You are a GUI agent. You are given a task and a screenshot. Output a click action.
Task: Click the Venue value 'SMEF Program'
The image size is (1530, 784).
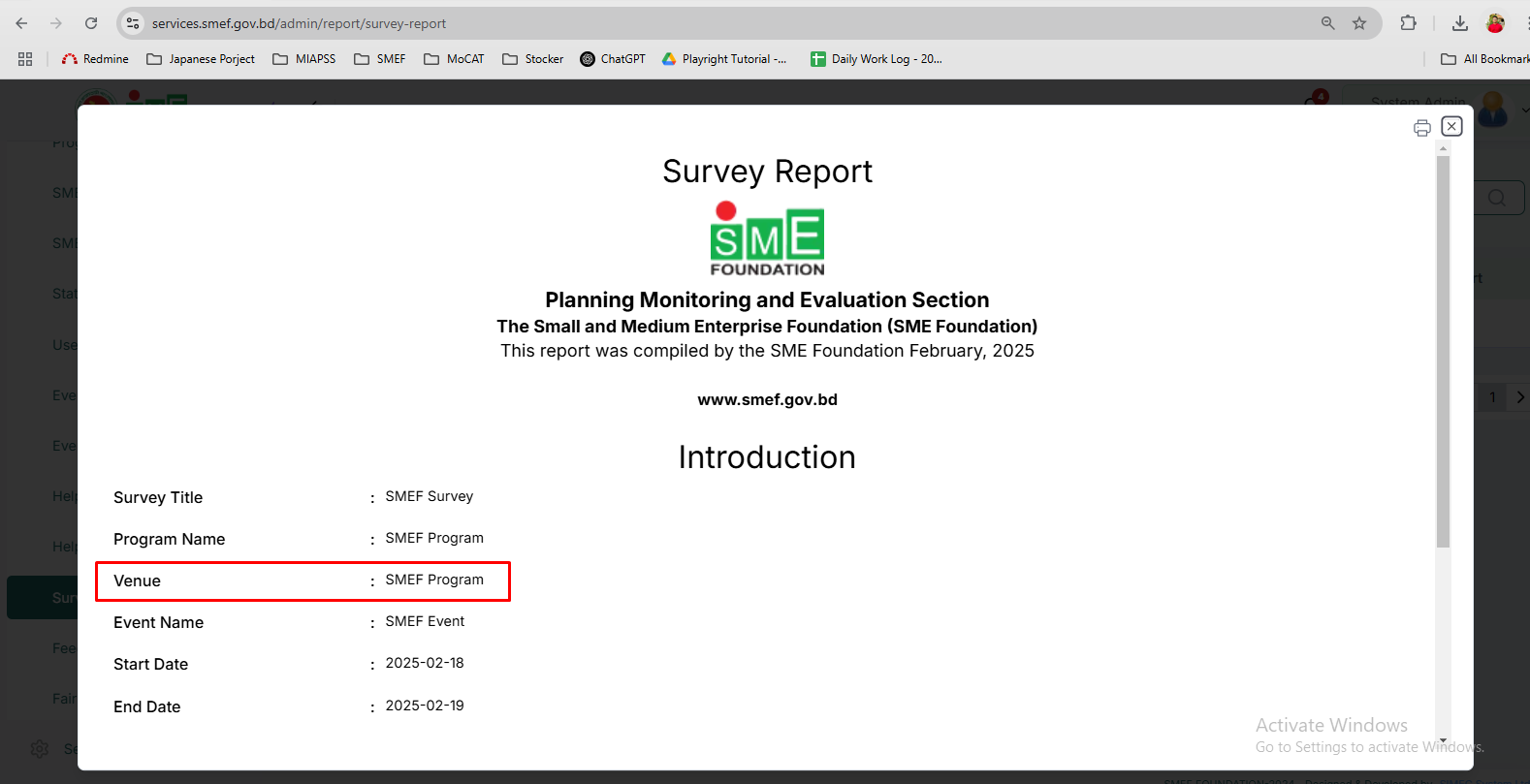coord(434,580)
